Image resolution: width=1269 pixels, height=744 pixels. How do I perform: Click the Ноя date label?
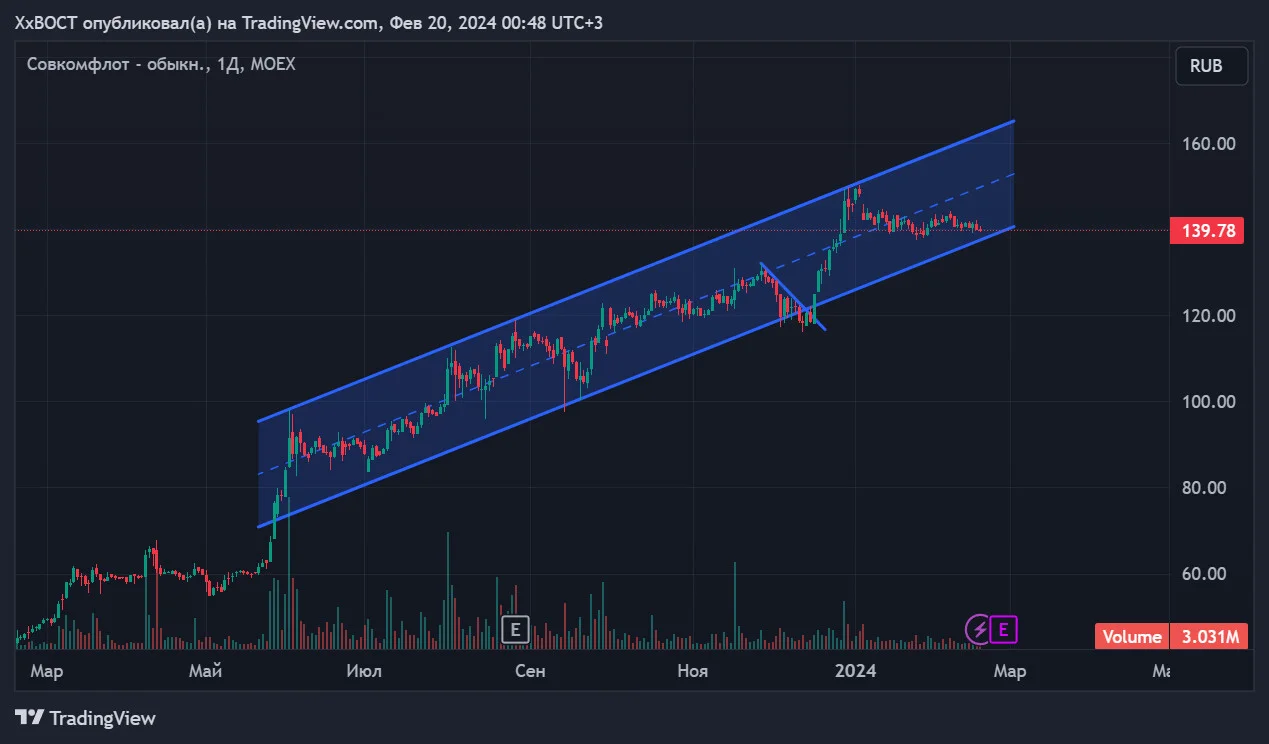(692, 671)
